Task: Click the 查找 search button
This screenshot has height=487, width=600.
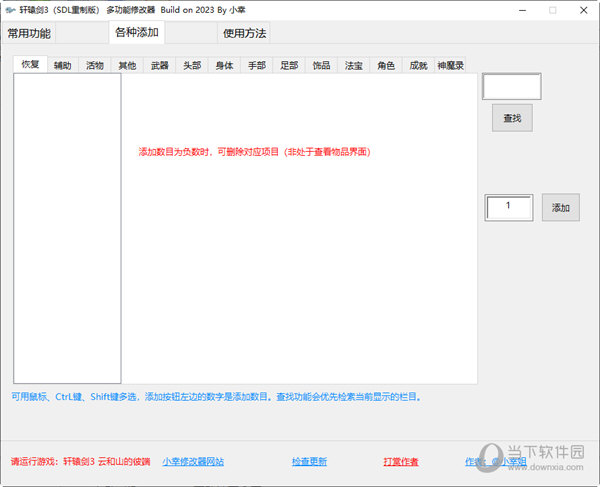Action: 512,118
